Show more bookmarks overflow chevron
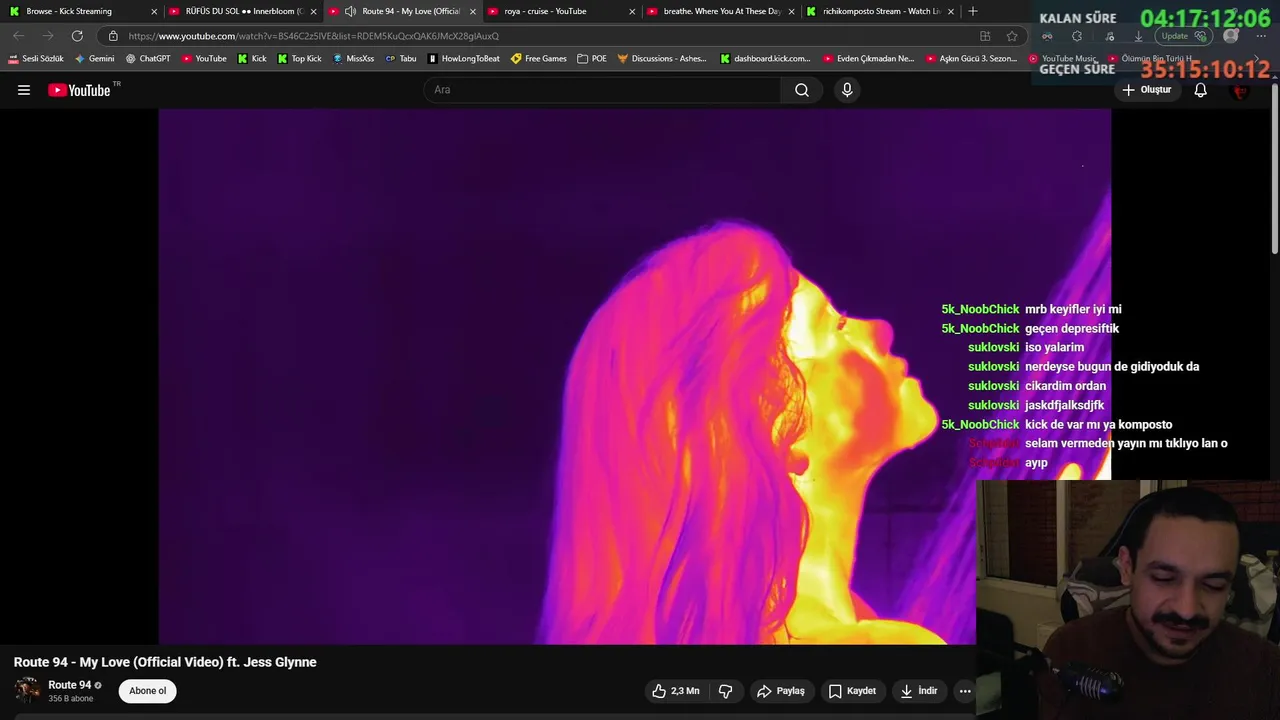1280x720 pixels. point(1257,59)
